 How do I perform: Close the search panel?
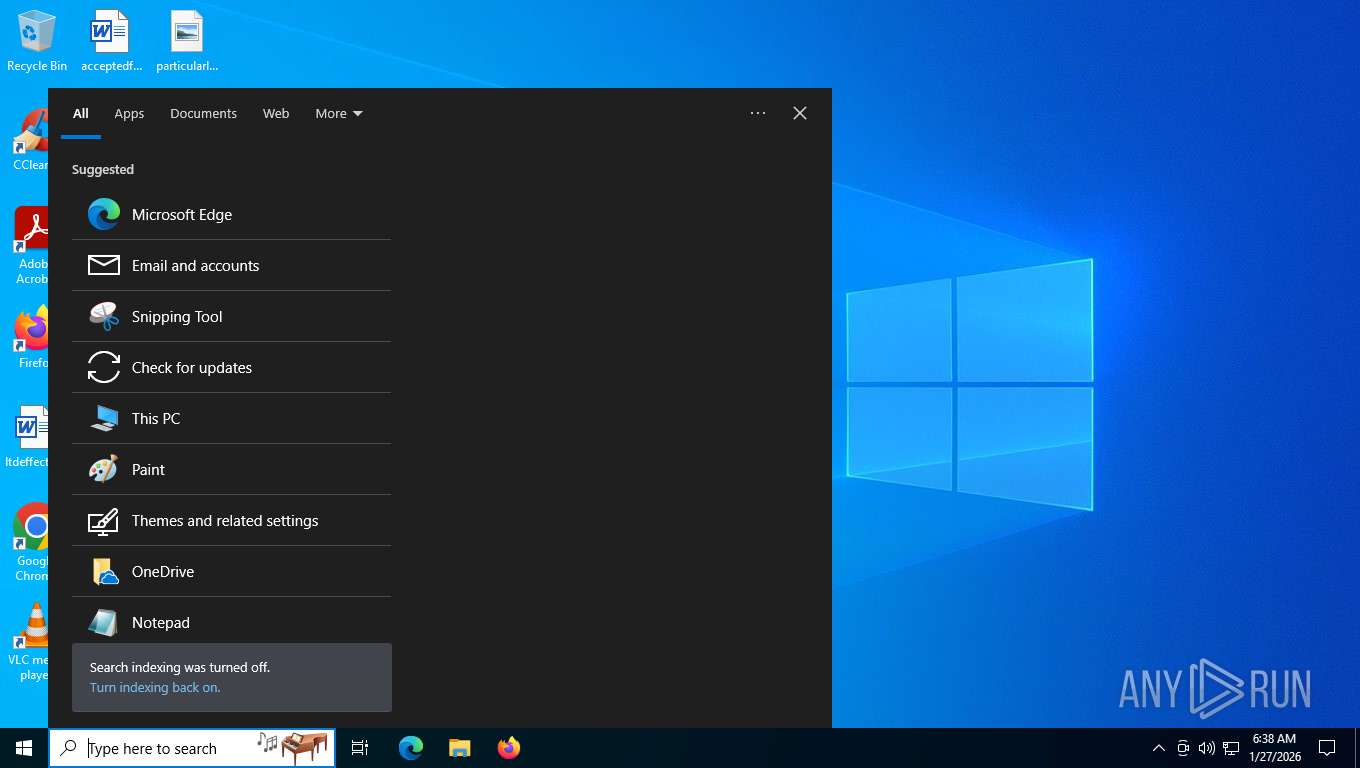[x=800, y=113]
